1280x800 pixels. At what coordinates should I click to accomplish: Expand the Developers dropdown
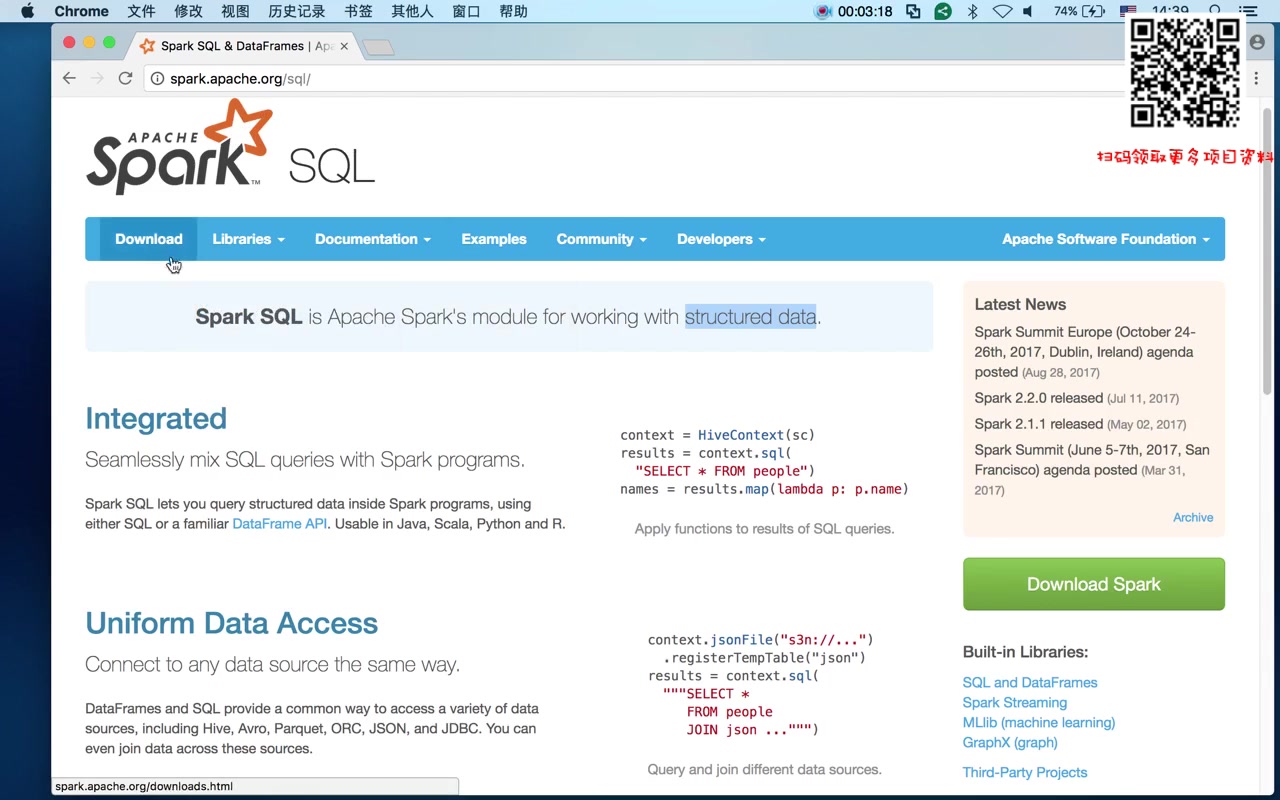(x=721, y=239)
